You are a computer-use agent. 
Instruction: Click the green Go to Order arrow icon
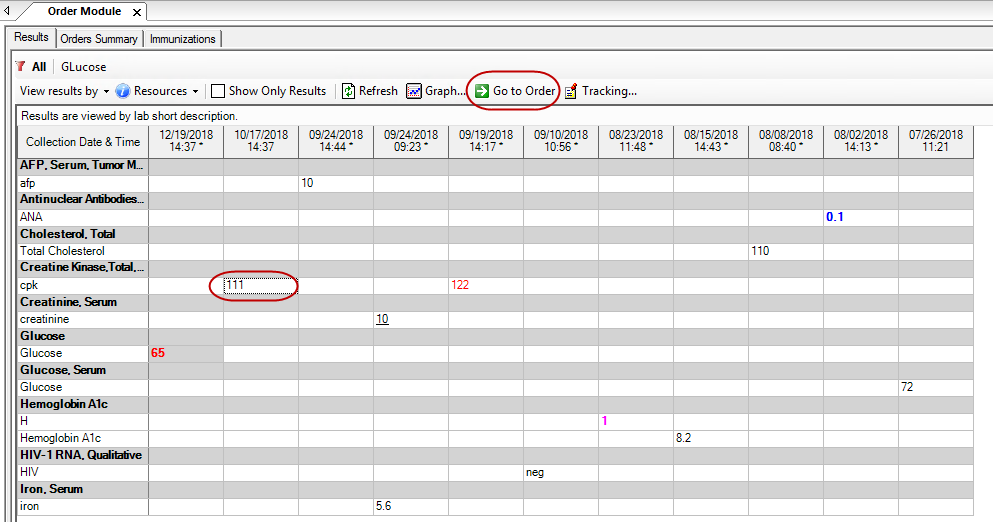coord(482,91)
